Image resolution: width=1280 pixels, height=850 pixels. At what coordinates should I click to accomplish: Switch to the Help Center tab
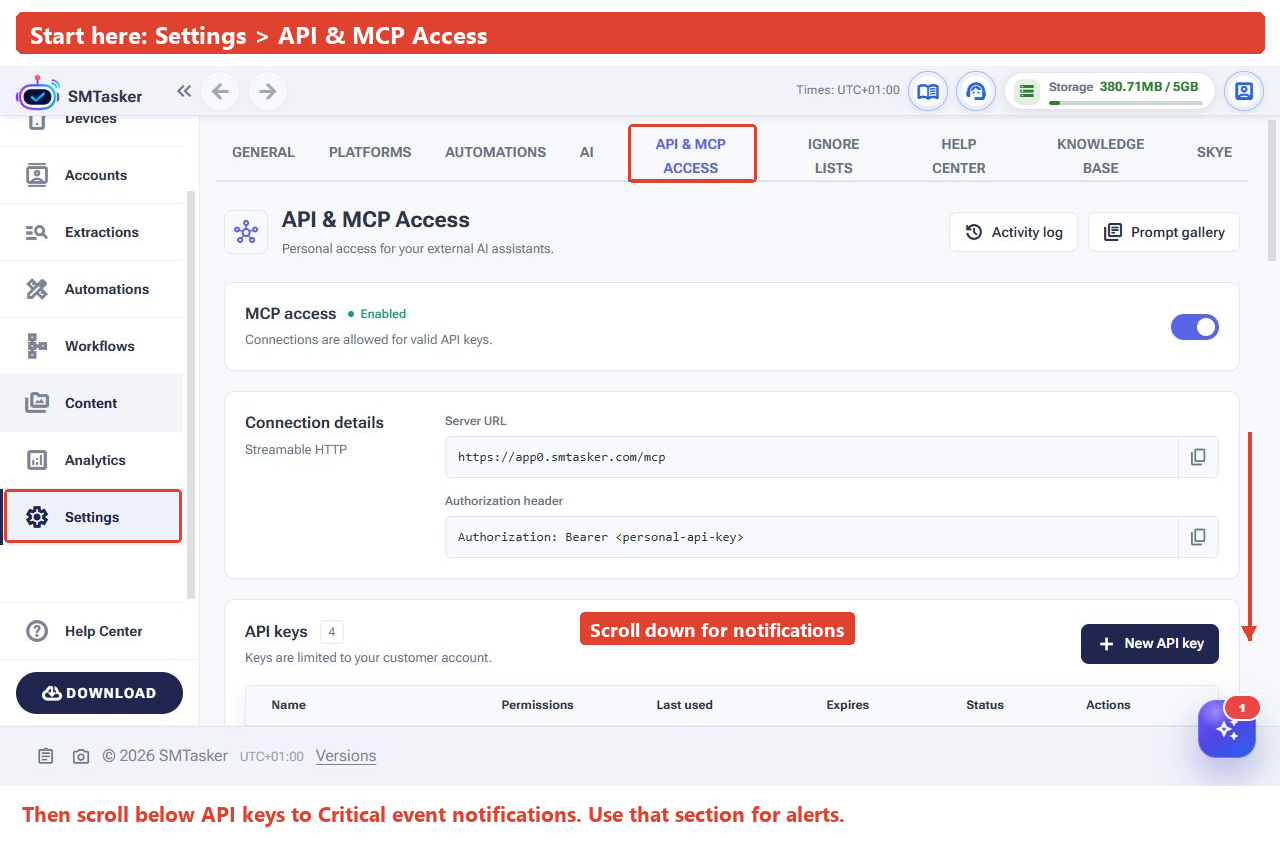pos(959,156)
